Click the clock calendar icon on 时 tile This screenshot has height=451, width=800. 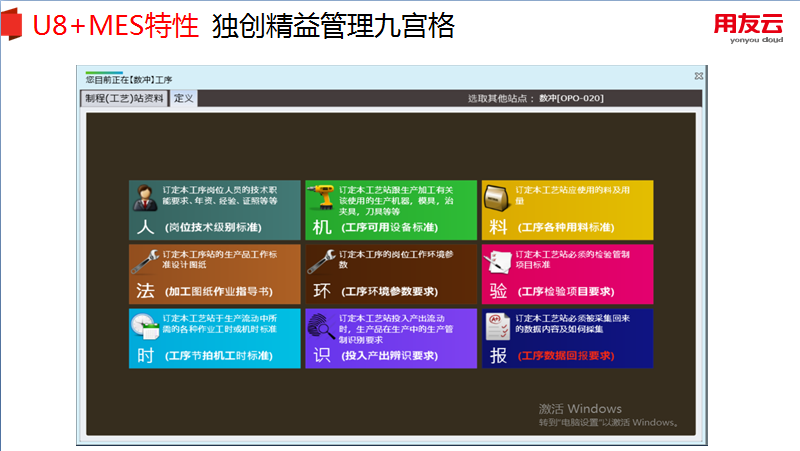145,324
